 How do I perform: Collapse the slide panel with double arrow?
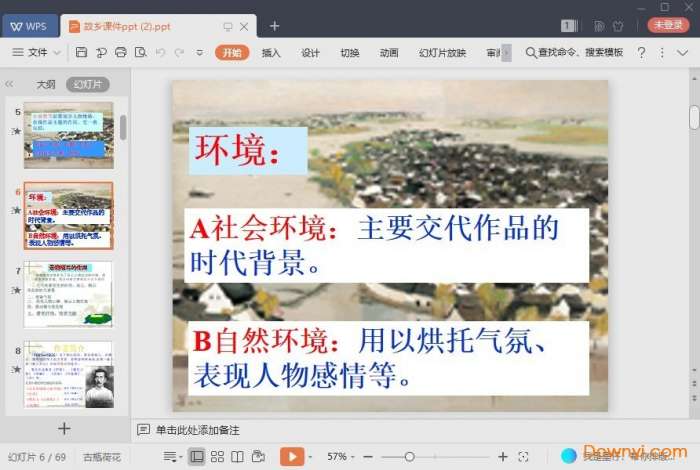pos(9,84)
